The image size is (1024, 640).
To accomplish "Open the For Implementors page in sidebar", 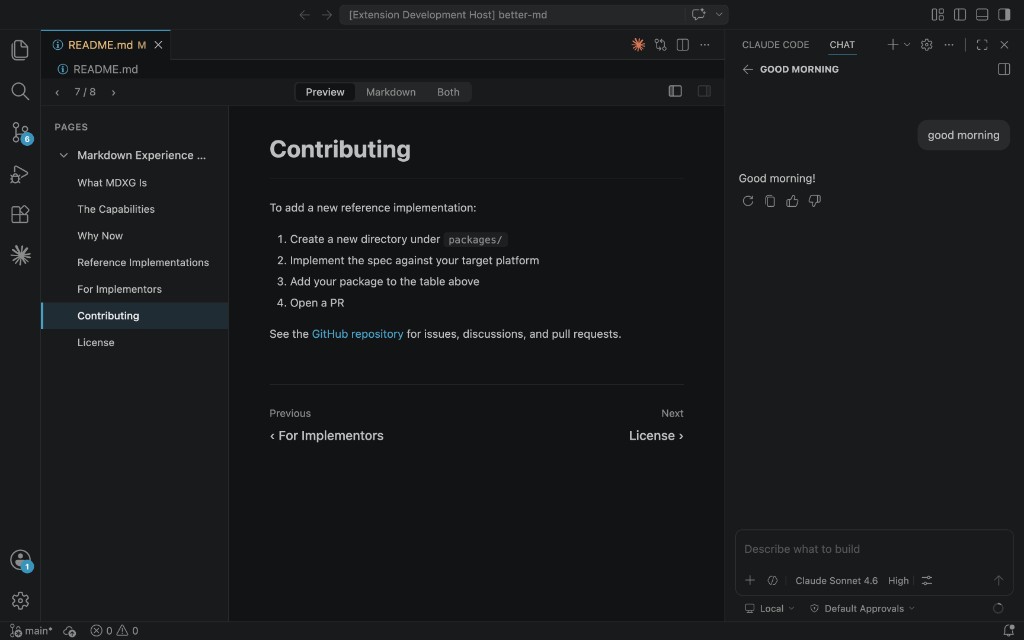I will coord(120,289).
